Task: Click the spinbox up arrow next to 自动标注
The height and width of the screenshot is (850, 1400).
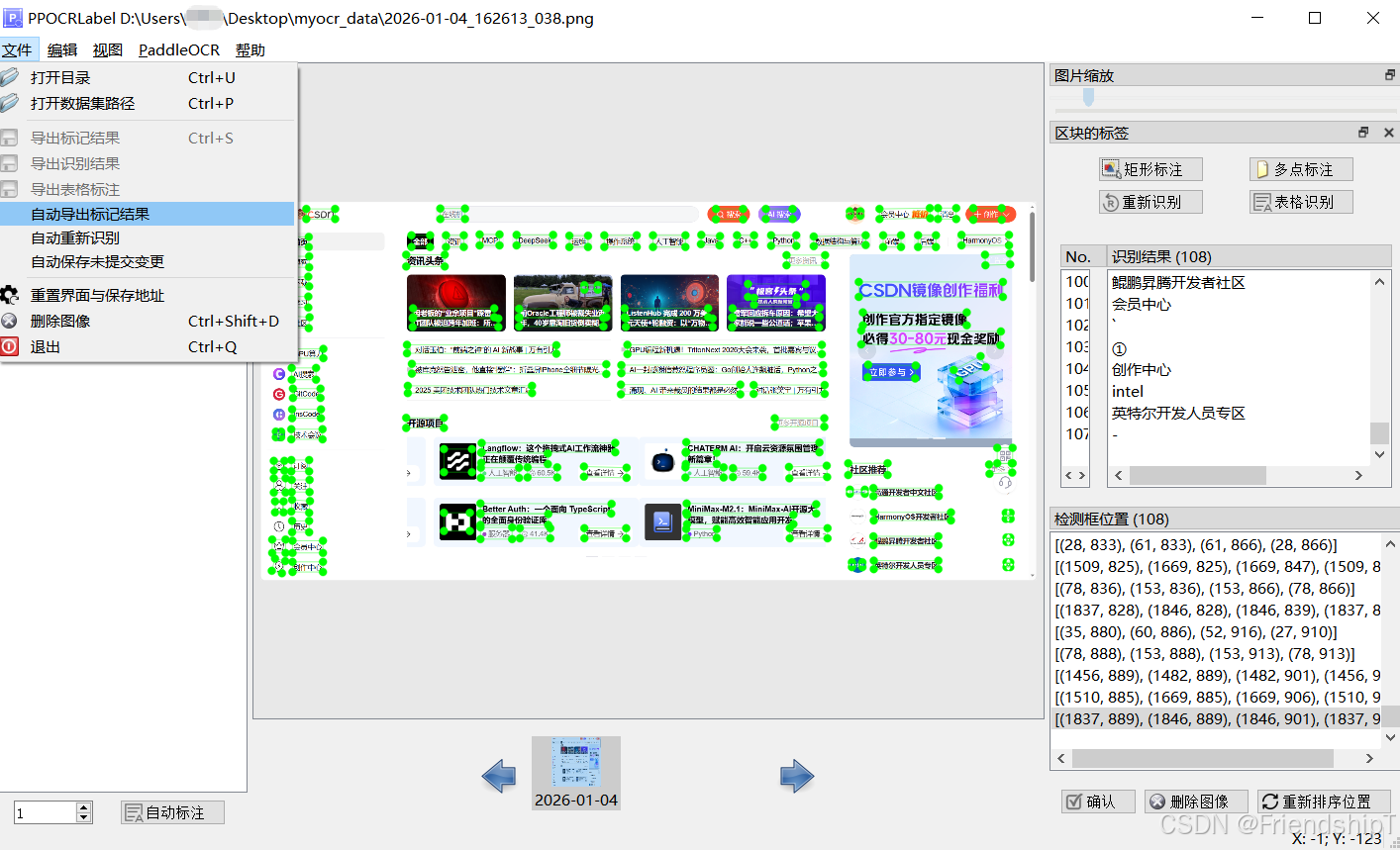Action: pyautogui.click(x=84, y=807)
